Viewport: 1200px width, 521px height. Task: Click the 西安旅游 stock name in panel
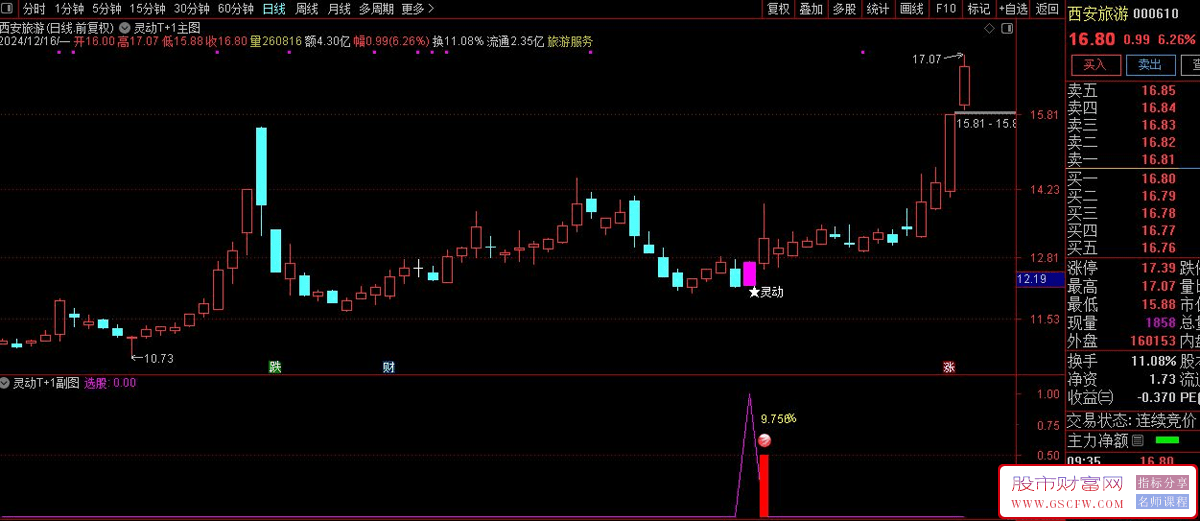coord(1097,14)
